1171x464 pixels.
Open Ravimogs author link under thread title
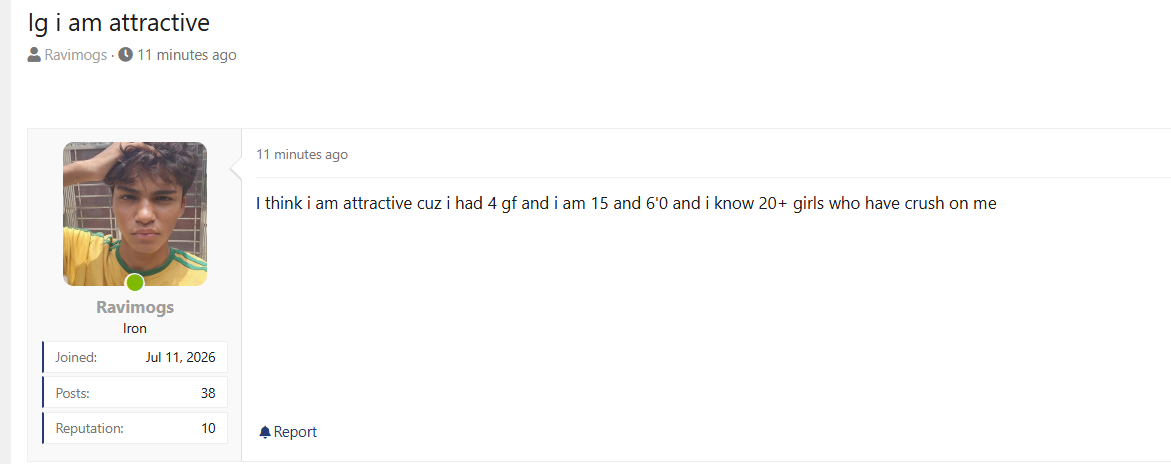(x=75, y=55)
